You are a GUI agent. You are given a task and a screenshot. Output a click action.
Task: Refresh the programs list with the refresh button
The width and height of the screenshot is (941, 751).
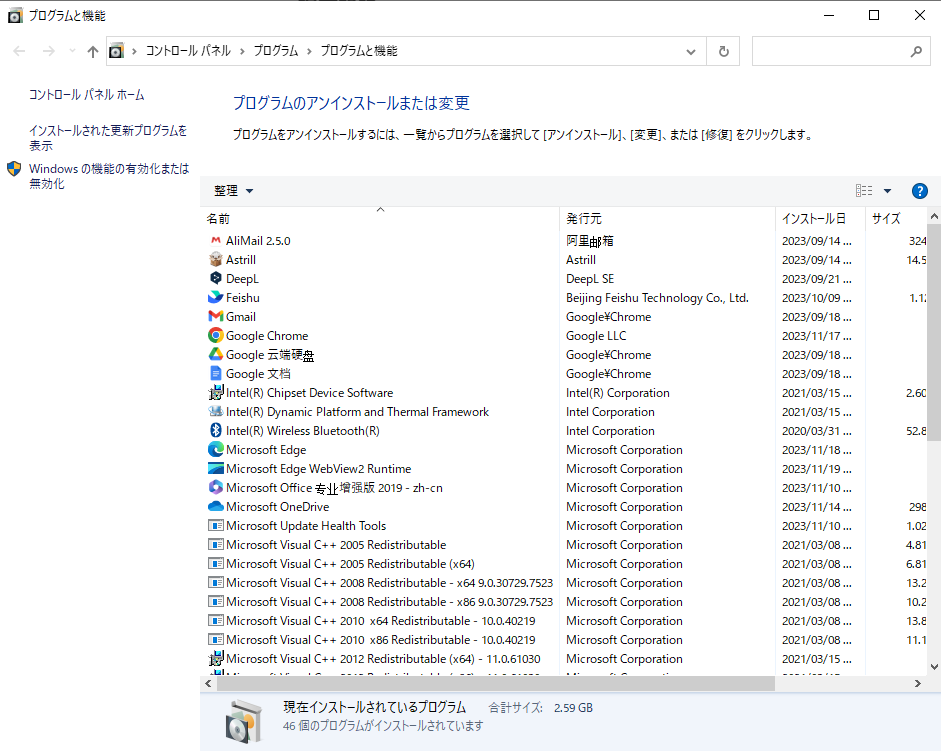click(723, 51)
